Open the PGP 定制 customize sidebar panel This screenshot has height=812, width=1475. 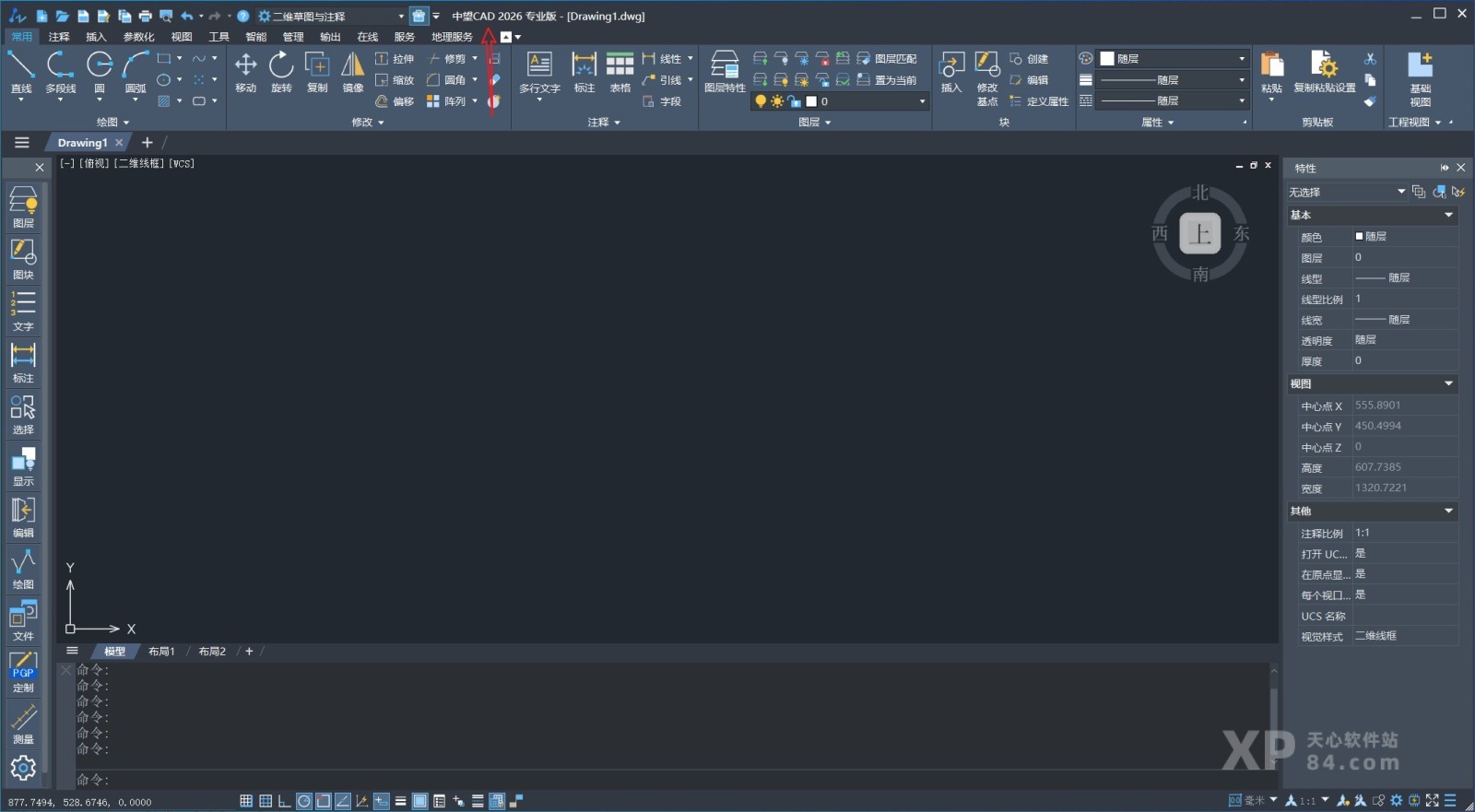[23, 672]
